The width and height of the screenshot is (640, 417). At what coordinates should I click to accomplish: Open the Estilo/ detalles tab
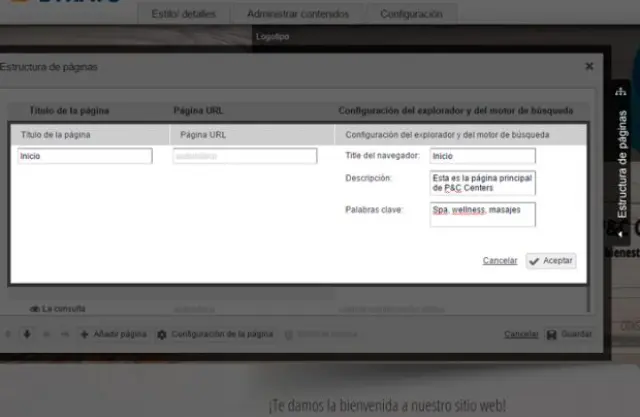(188, 15)
